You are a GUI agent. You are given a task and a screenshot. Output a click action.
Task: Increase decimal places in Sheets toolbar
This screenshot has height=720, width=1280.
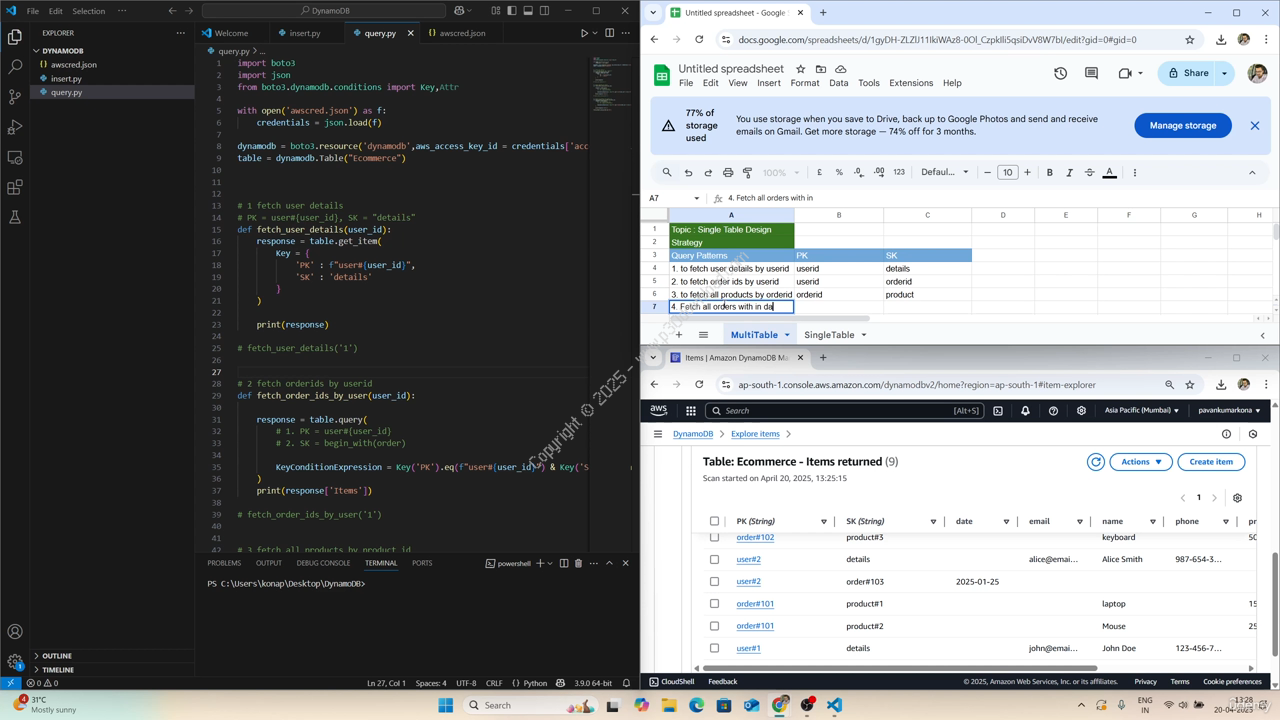[879, 172]
